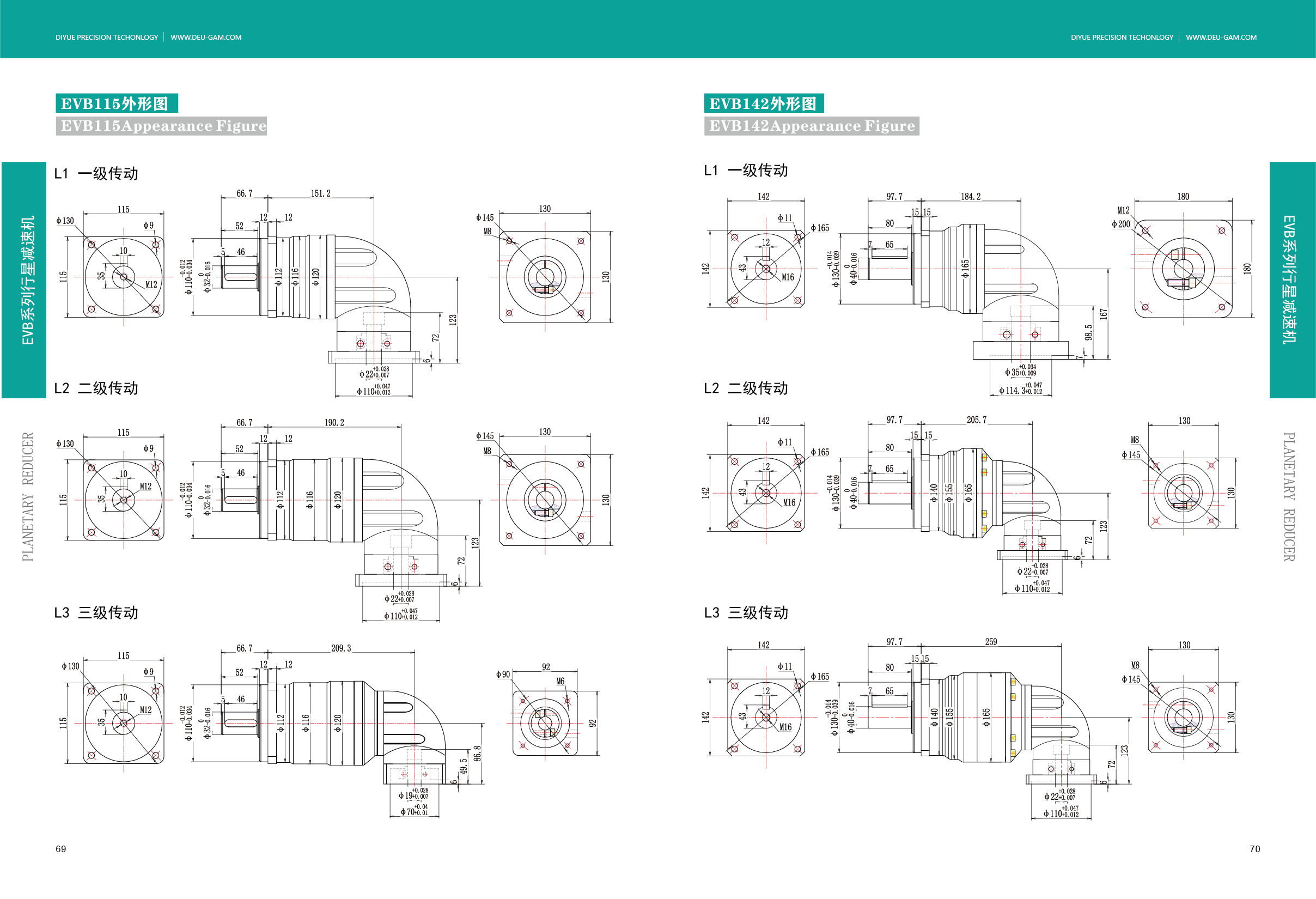Image resolution: width=1316 pixels, height=899 pixels.
Task: Click the 151.2 length dimension
Action: pos(320,193)
